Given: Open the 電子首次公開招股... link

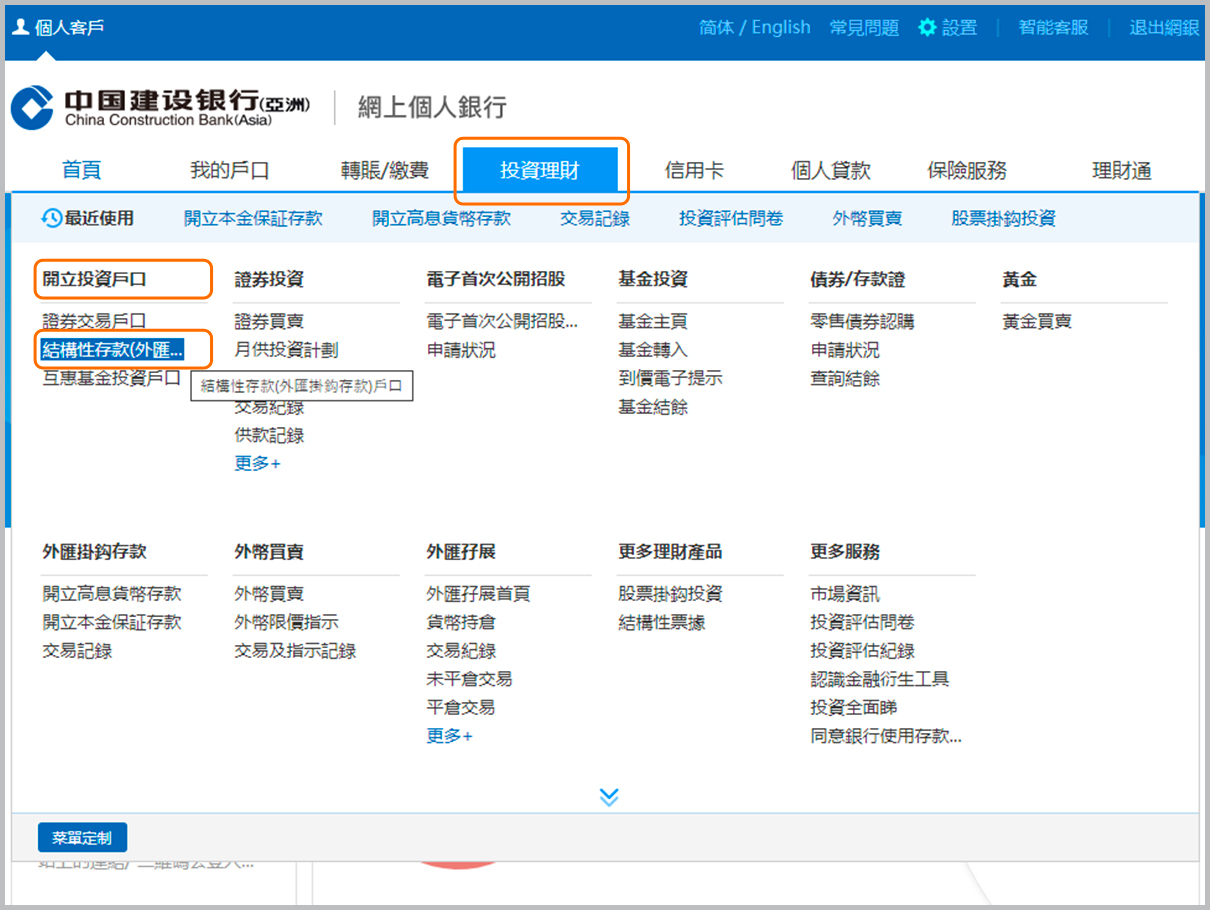Looking at the screenshot, I should click(x=502, y=322).
